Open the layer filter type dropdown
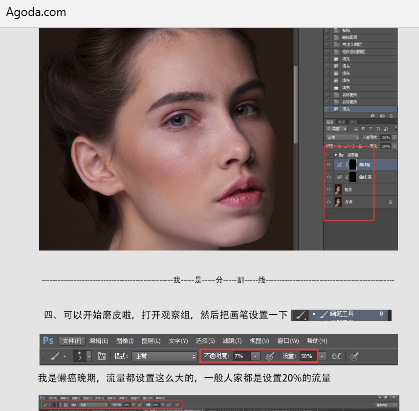Viewport: 419px width, 411px height. (337, 129)
